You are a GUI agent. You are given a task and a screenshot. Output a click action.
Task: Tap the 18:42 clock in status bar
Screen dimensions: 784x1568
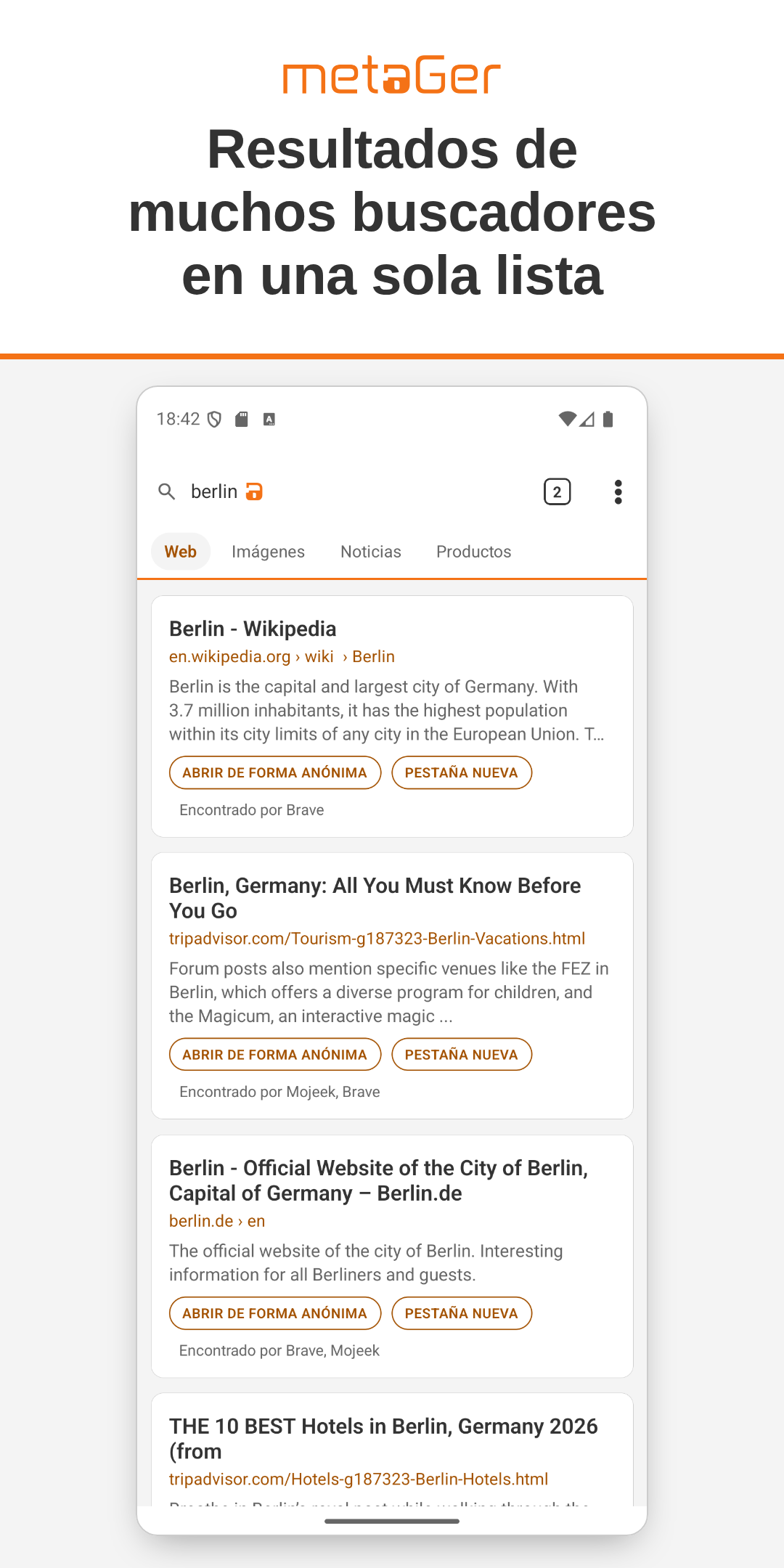click(x=178, y=419)
